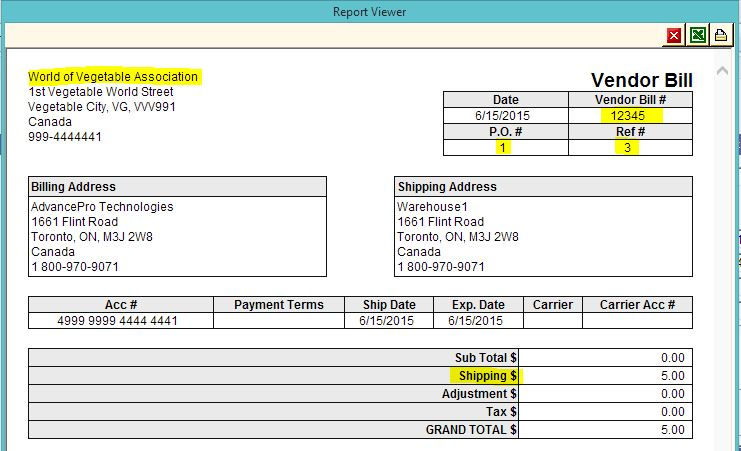Viewport: 741px width, 451px height.
Task: Click the Sub Total amount 0.00
Action: click(x=672, y=358)
